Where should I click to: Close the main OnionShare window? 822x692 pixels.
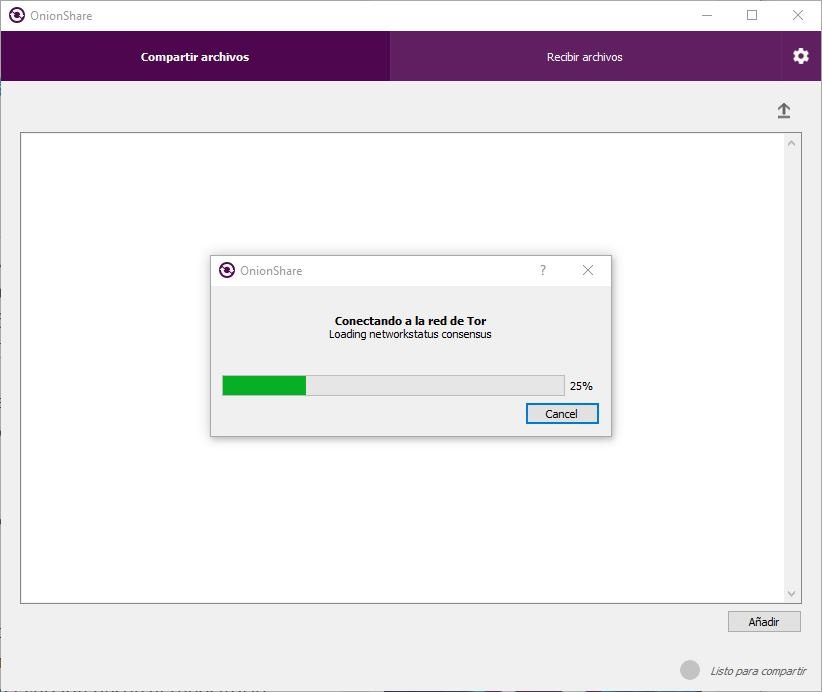(797, 15)
